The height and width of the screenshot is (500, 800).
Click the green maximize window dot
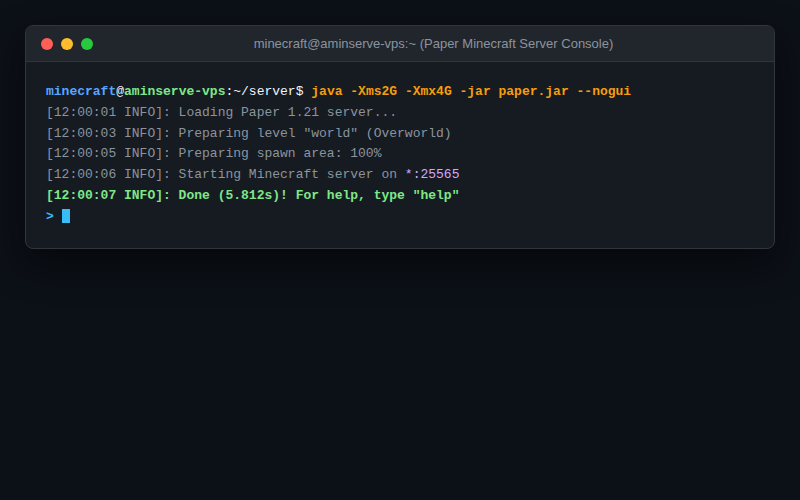click(x=87, y=44)
